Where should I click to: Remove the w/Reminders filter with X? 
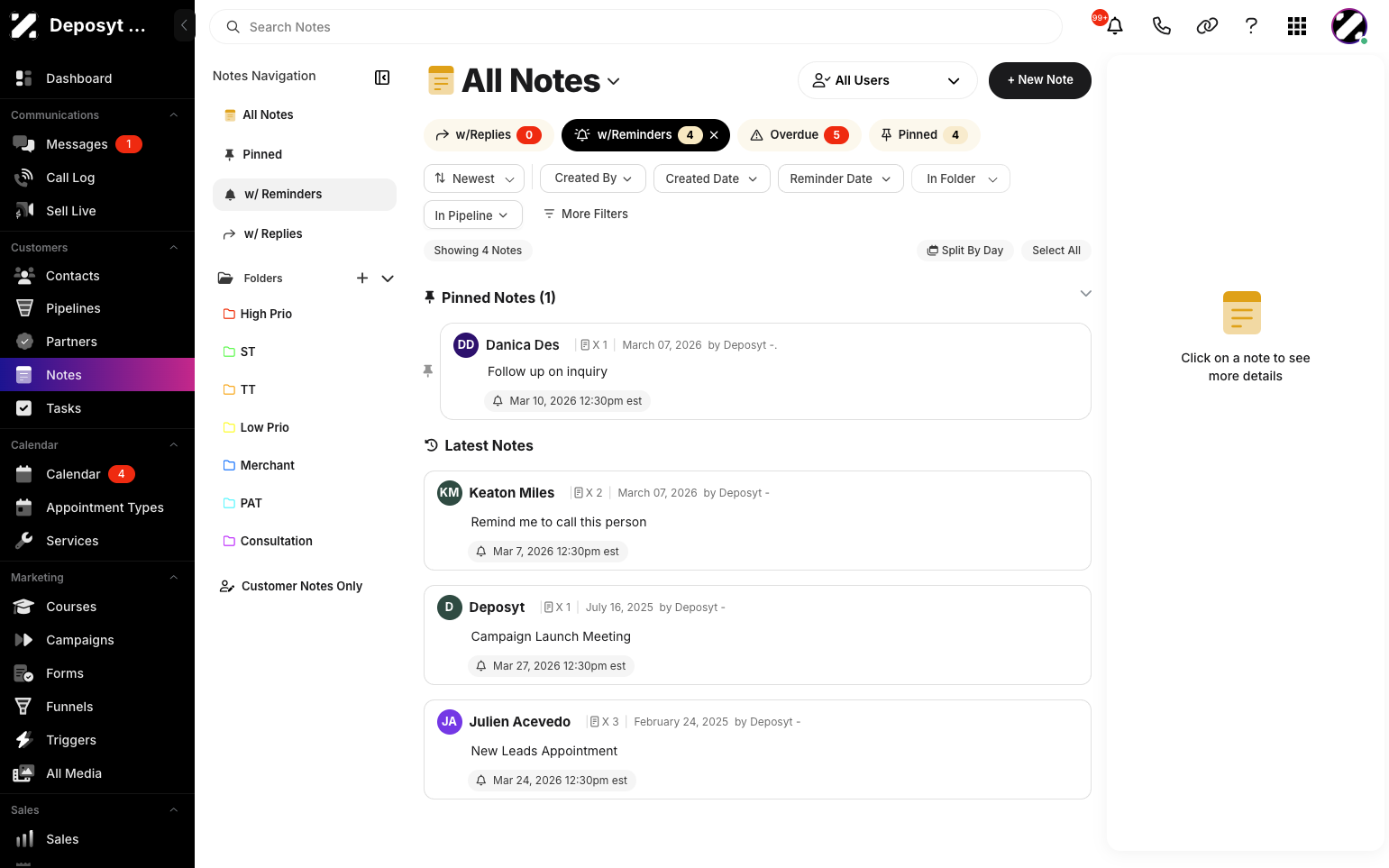point(714,135)
